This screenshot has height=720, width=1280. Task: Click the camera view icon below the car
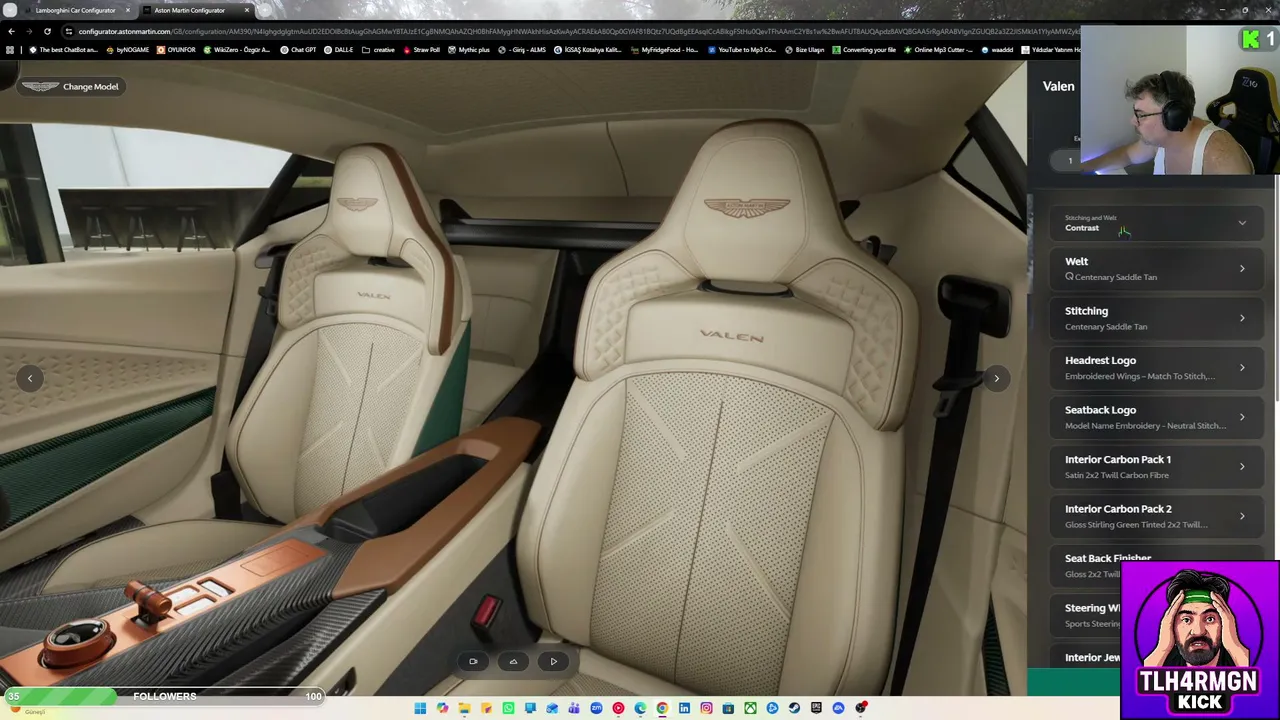(x=473, y=661)
